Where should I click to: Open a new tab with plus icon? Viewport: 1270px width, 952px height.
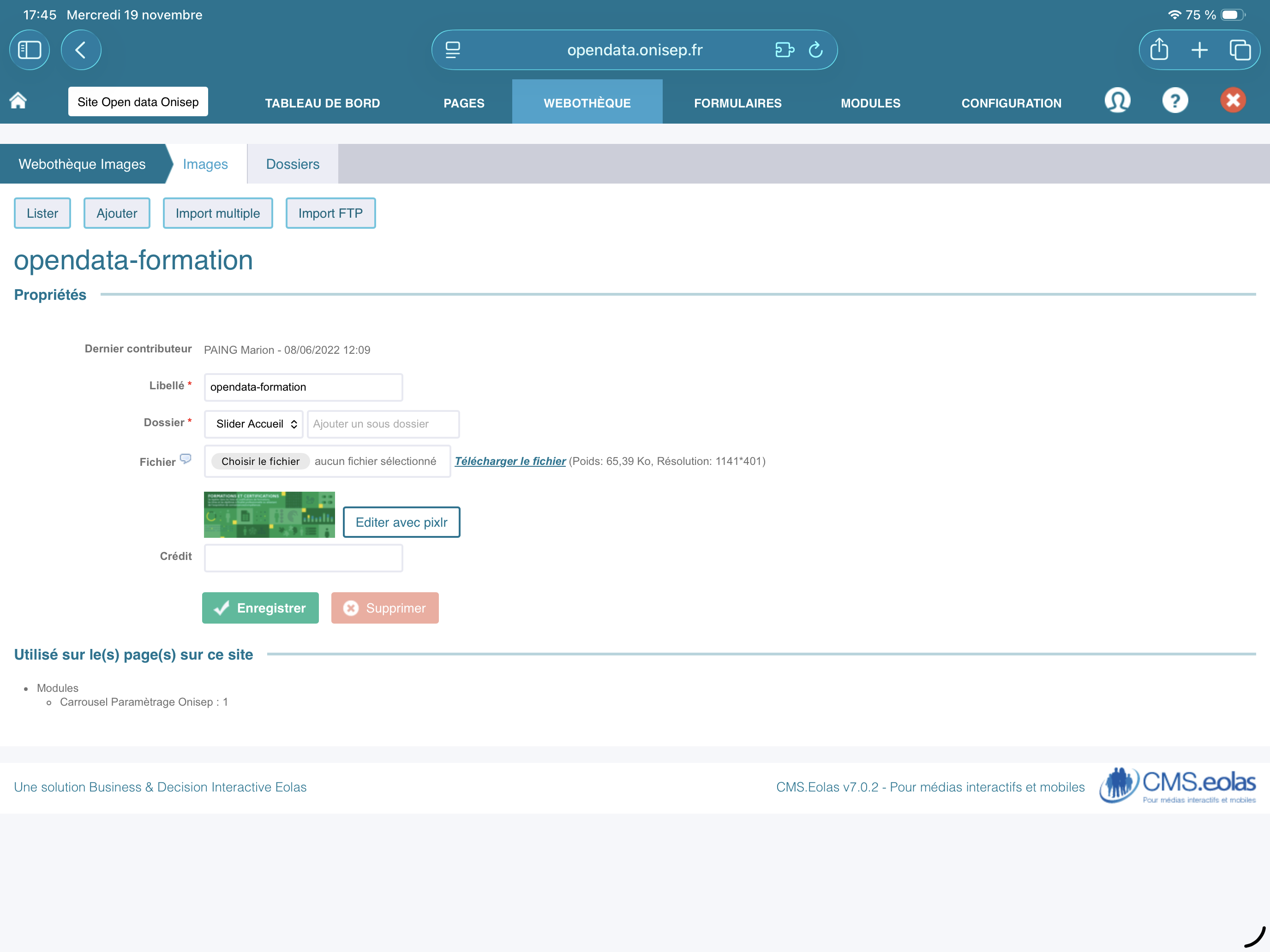(1199, 50)
